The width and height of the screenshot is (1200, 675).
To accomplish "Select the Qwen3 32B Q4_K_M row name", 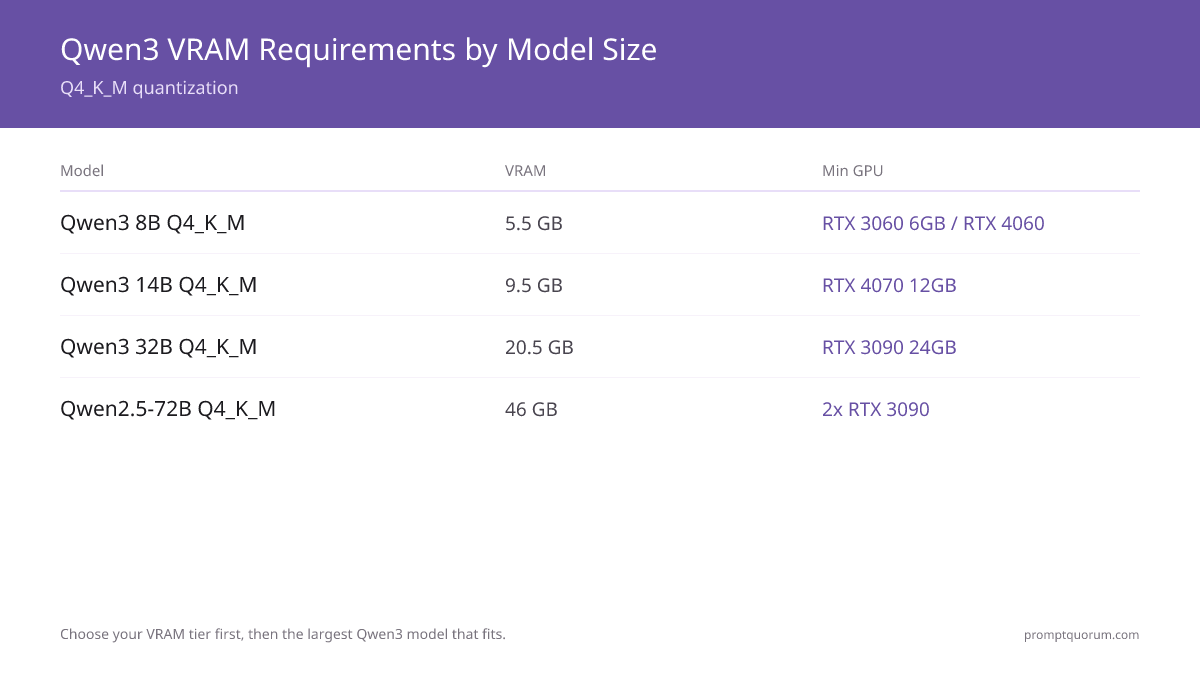I will [x=159, y=347].
